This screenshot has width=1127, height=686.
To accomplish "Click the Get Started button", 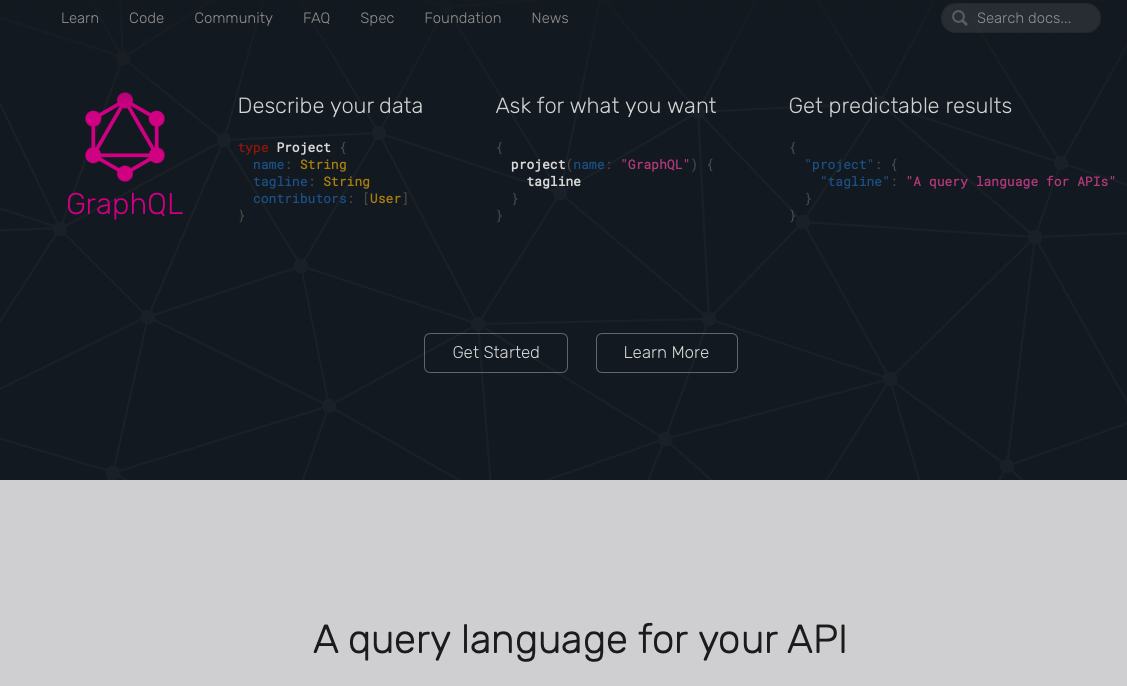I will [x=495, y=352].
